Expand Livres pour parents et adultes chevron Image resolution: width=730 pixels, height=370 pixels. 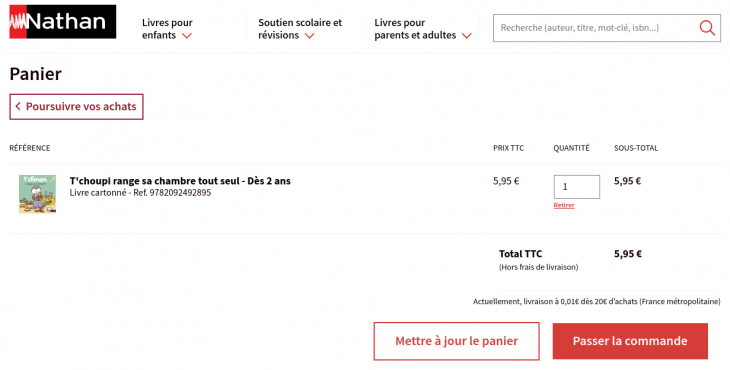tap(466, 36)
